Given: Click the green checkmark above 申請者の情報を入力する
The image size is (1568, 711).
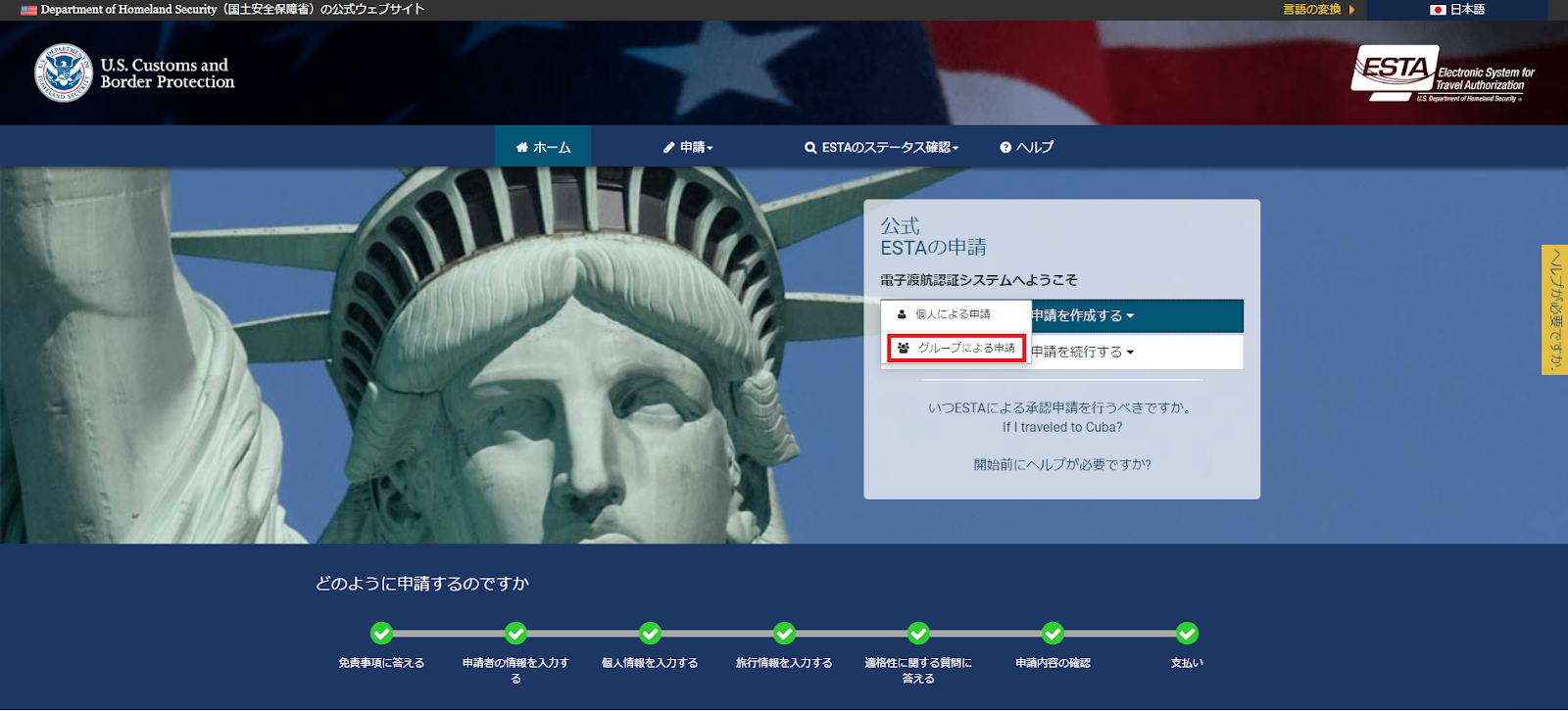Looking at the screenshot, I should pos(515,634).
